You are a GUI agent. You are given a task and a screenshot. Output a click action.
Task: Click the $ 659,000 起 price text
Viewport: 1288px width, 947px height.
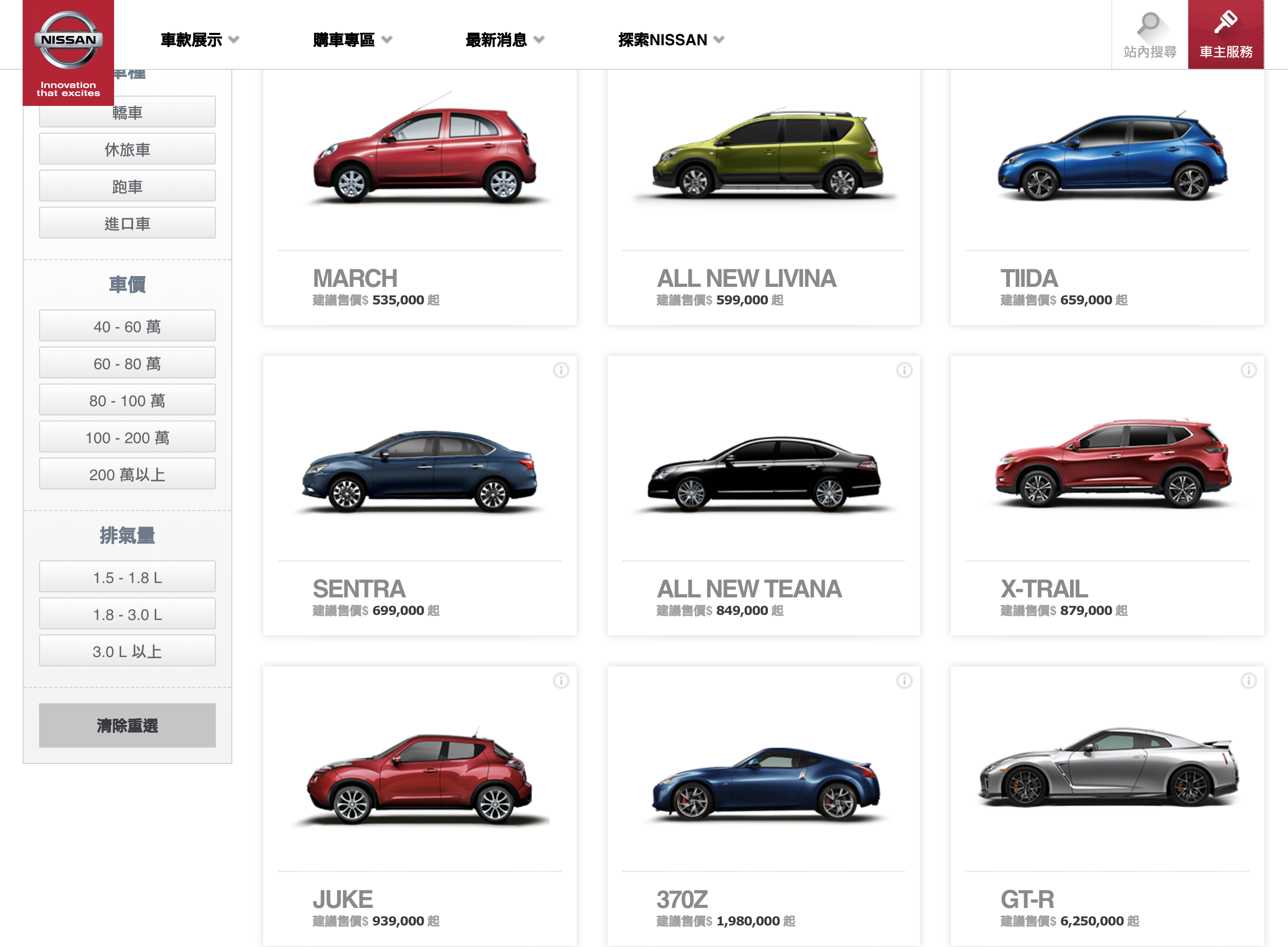coord(1089,300)
